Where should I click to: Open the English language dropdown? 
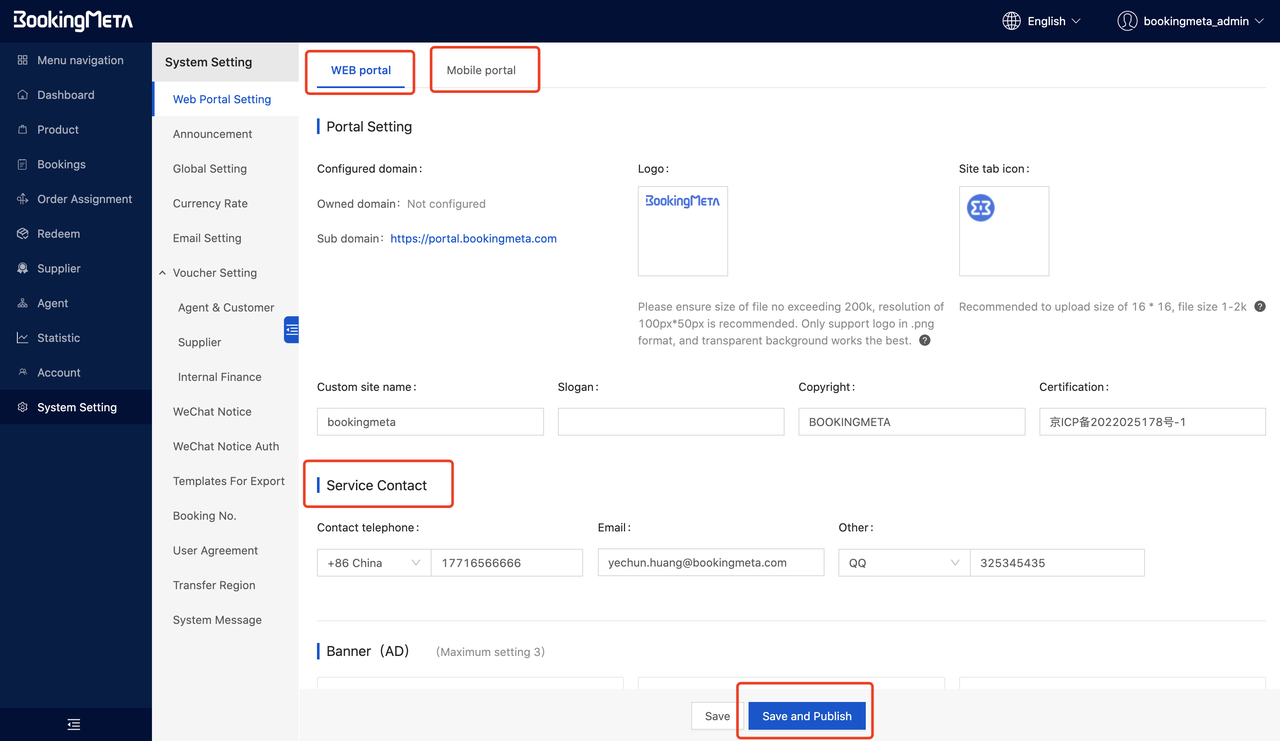point(1053,21)
